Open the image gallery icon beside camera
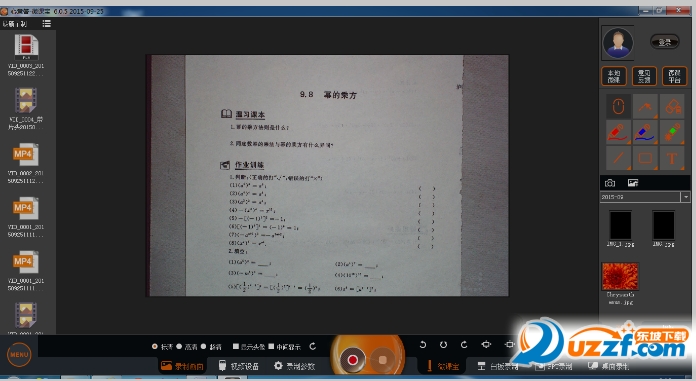The width and height of the screenshot is (696, 381). tap(633, 183)
